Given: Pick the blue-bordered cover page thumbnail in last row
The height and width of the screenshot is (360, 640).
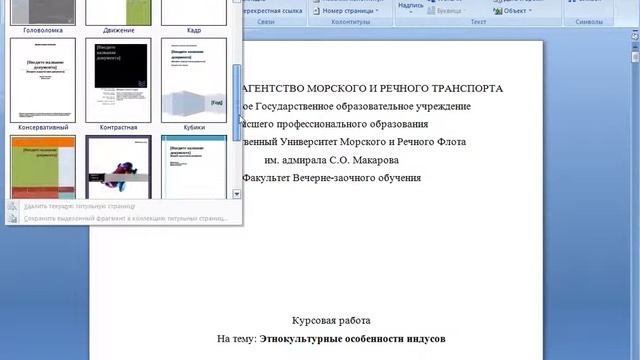Looking at the screenshot, I should point(194,167).
